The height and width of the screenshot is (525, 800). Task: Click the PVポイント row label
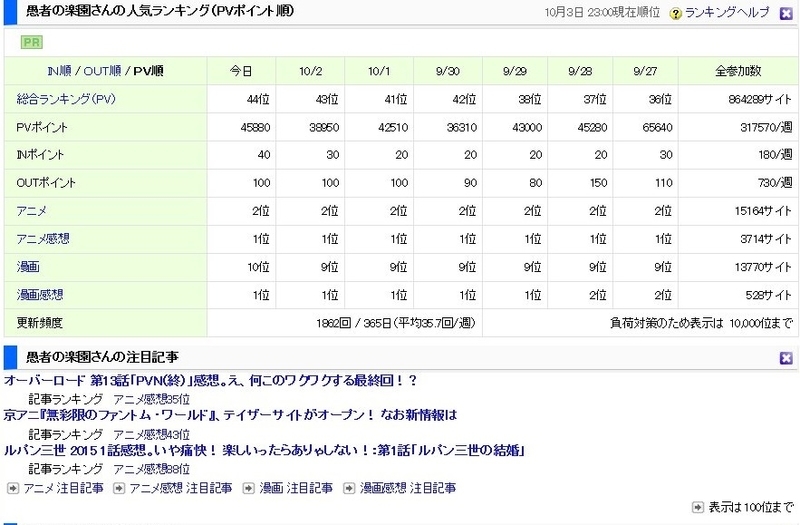pos(42,127)
